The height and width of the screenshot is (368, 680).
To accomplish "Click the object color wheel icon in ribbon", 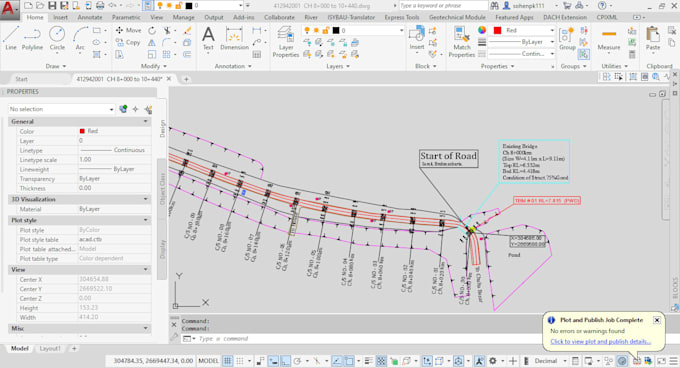I will (x=482, y=30).
